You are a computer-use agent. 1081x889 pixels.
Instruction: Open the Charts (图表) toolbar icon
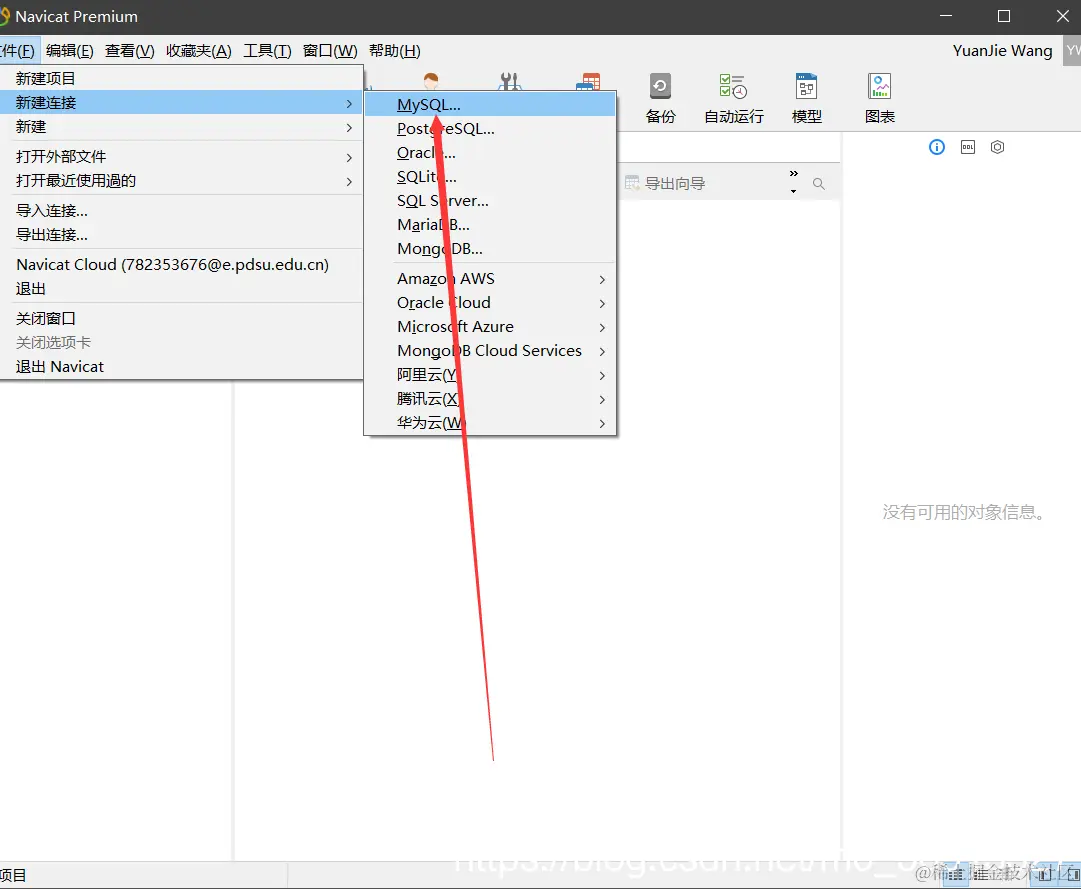880,98
